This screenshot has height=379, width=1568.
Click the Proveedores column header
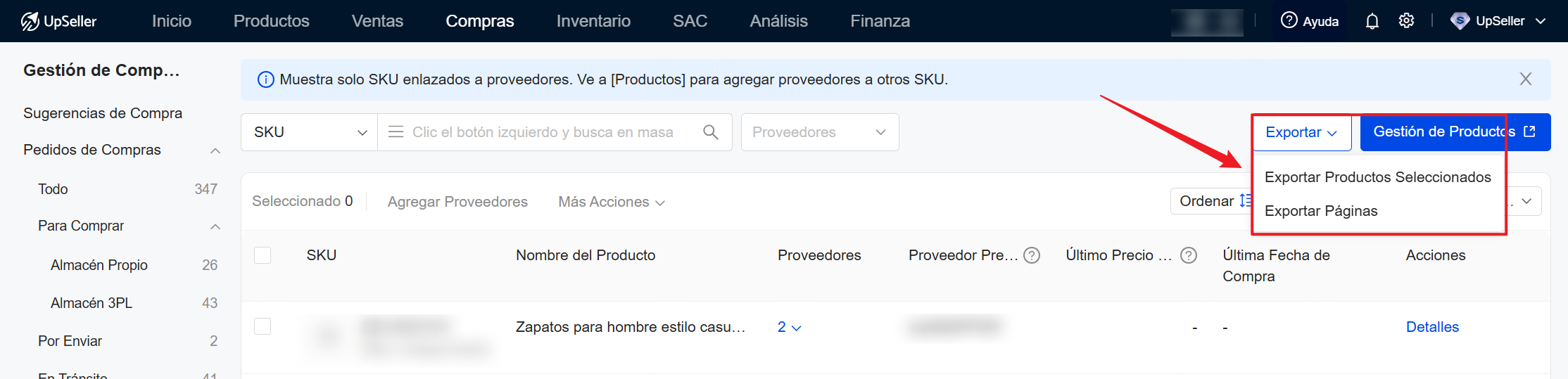click(x=819, y=255)
